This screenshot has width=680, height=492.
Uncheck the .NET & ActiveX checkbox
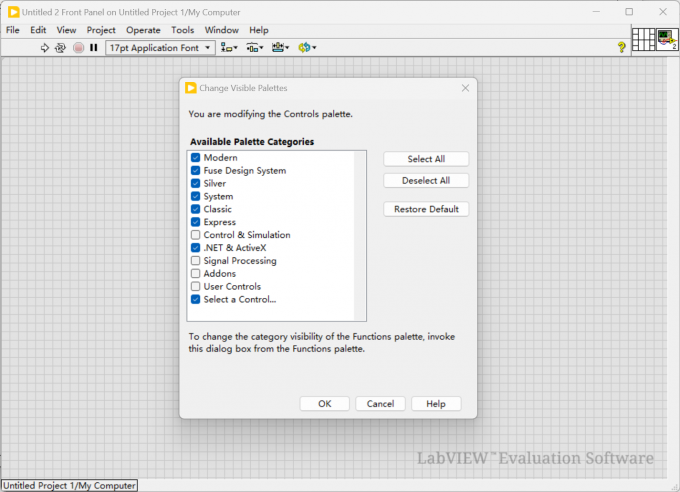[196, 248]
